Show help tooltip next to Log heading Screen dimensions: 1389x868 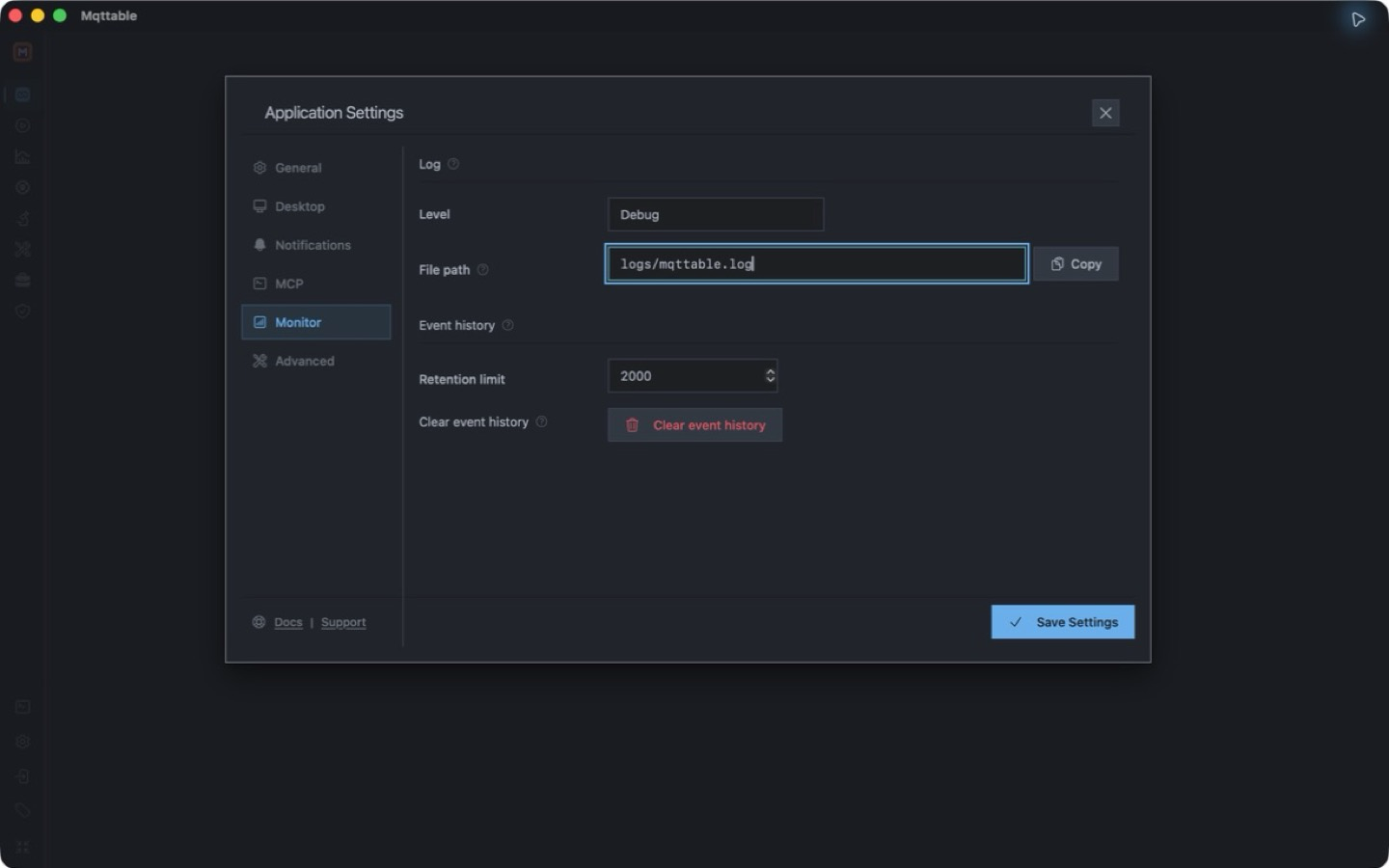pos(453,164)
